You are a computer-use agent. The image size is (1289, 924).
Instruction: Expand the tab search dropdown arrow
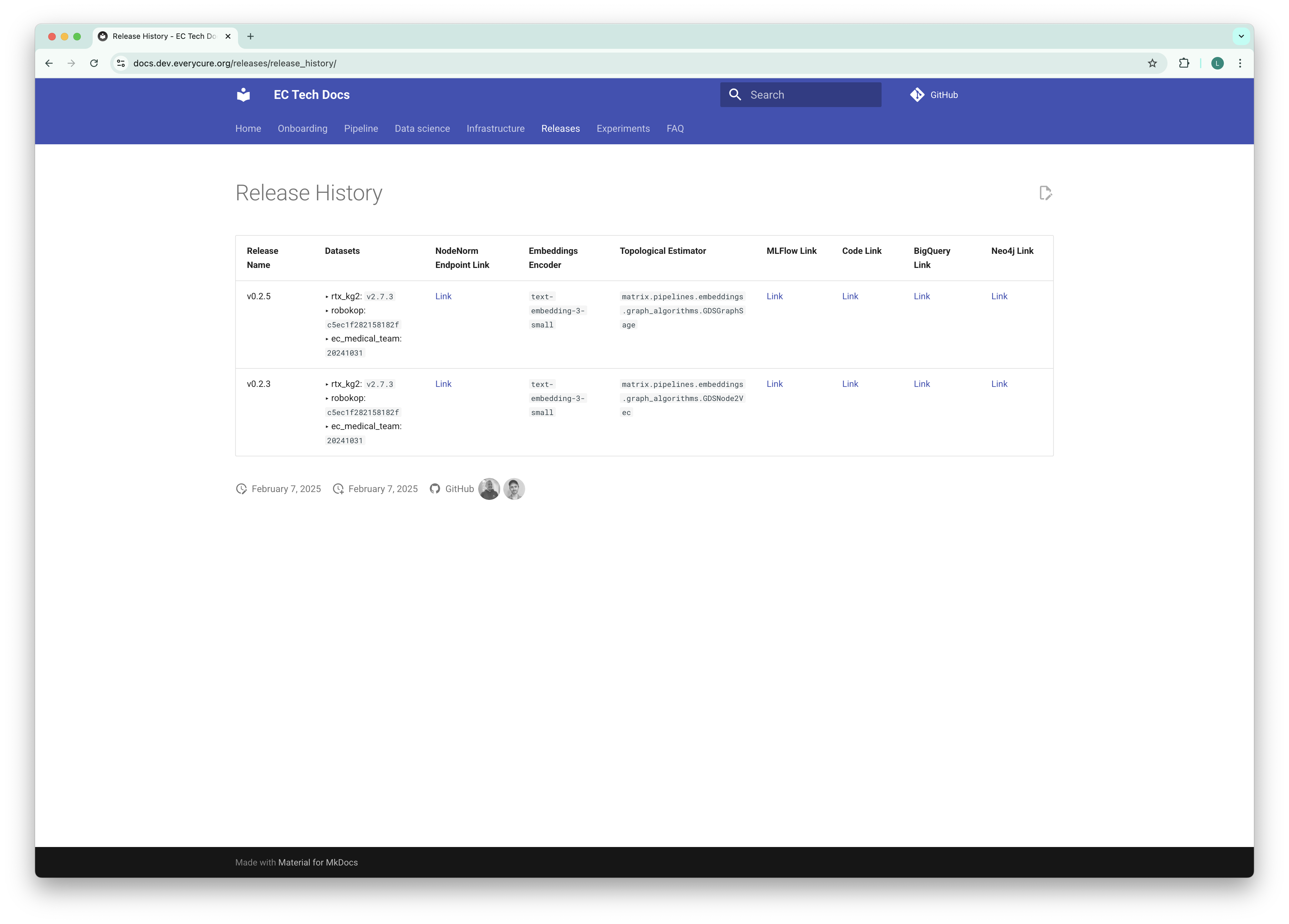pos(1241,36)
